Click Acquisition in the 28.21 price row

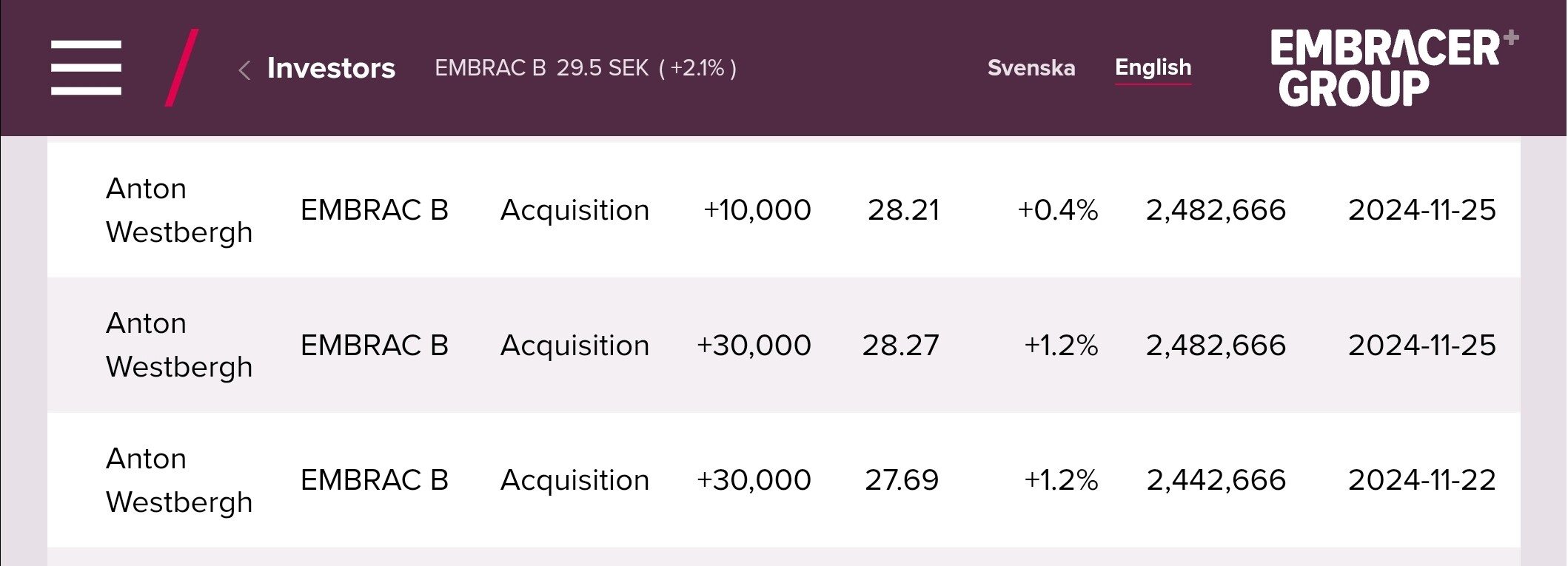pos(574,210)
